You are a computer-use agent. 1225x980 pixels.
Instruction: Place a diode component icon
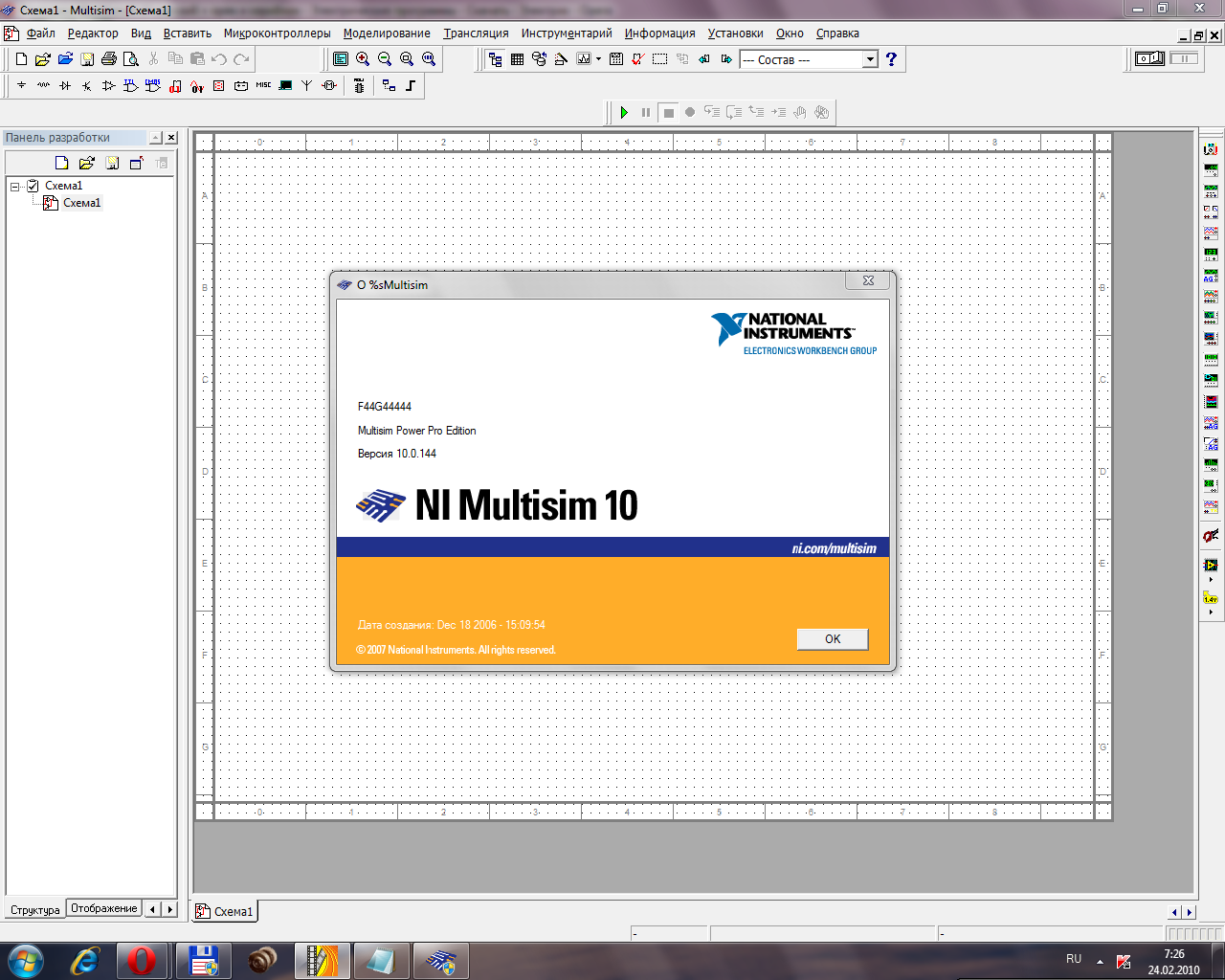65,86
